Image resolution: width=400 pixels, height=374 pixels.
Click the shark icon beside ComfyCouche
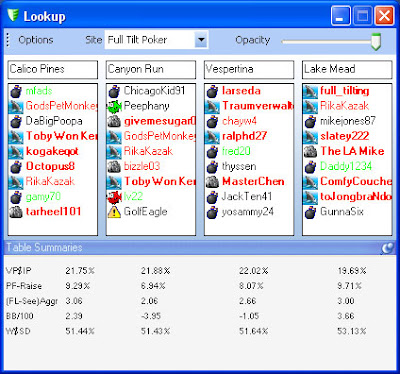coord(310,181)
